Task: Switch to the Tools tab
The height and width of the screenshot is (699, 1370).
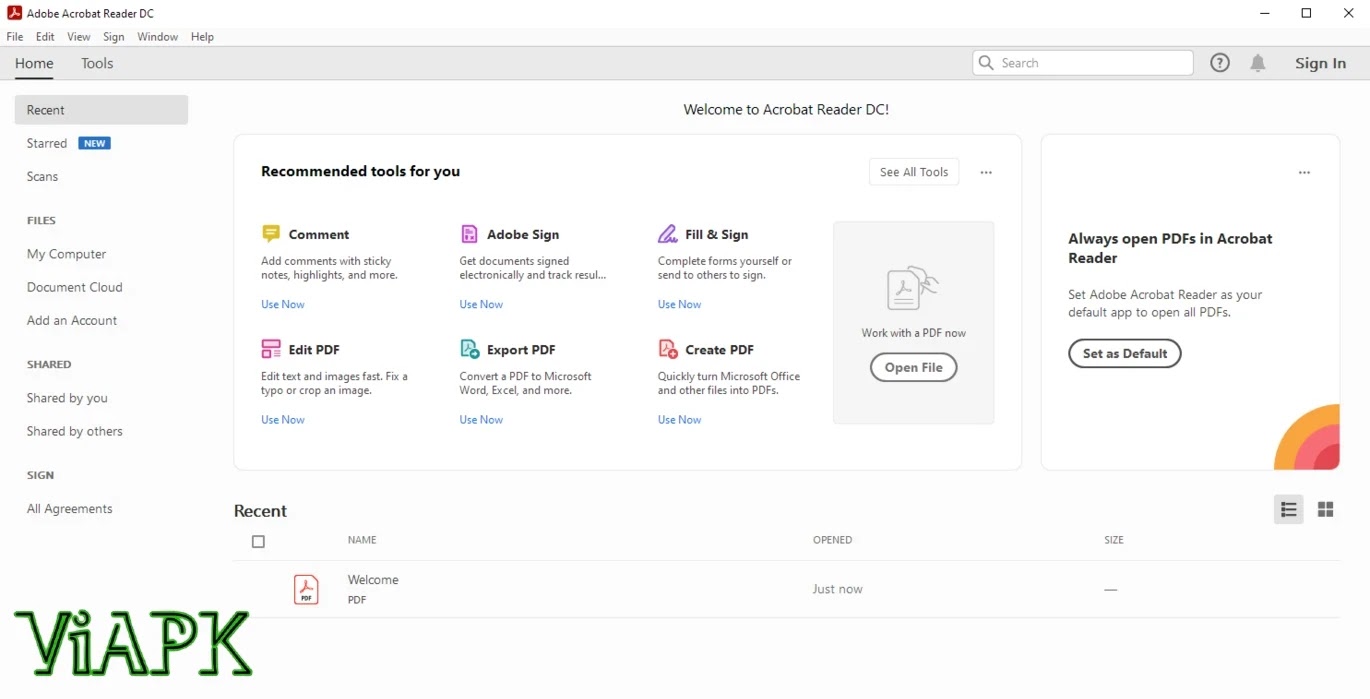Action: [97, 63]
